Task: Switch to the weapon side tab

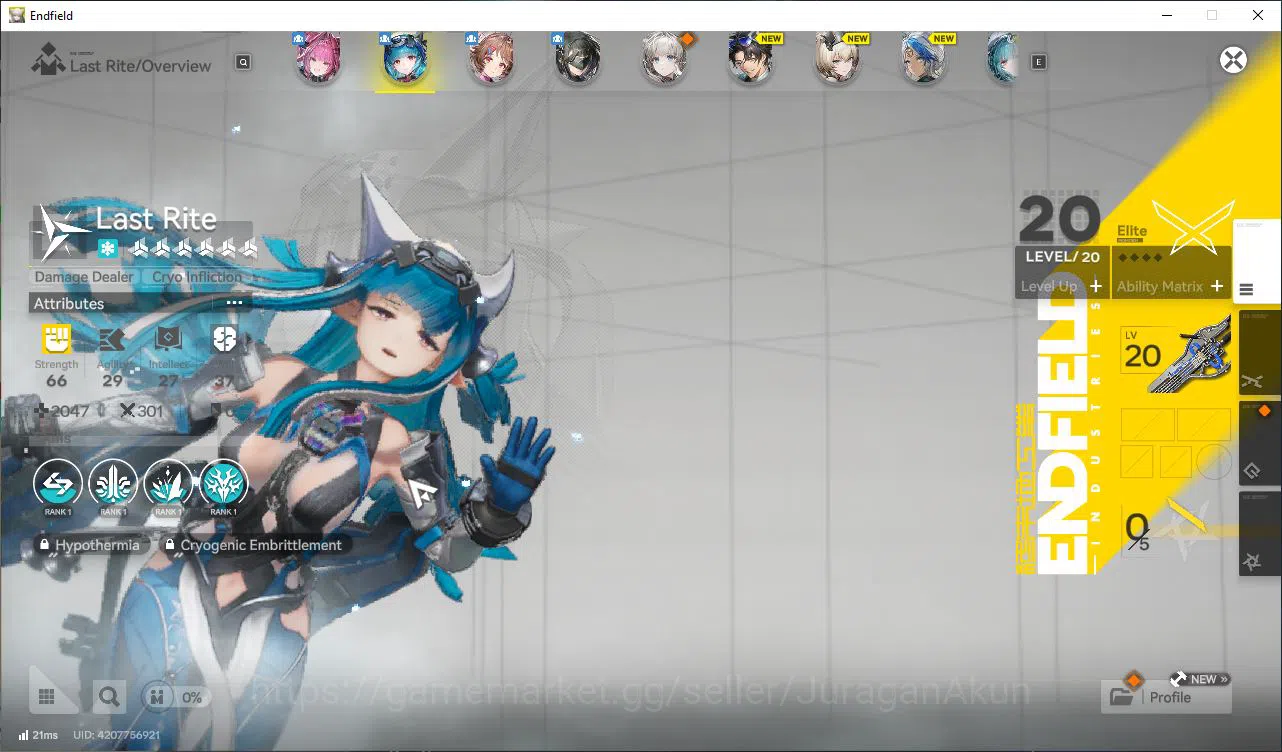Action: pos(1258,352)
